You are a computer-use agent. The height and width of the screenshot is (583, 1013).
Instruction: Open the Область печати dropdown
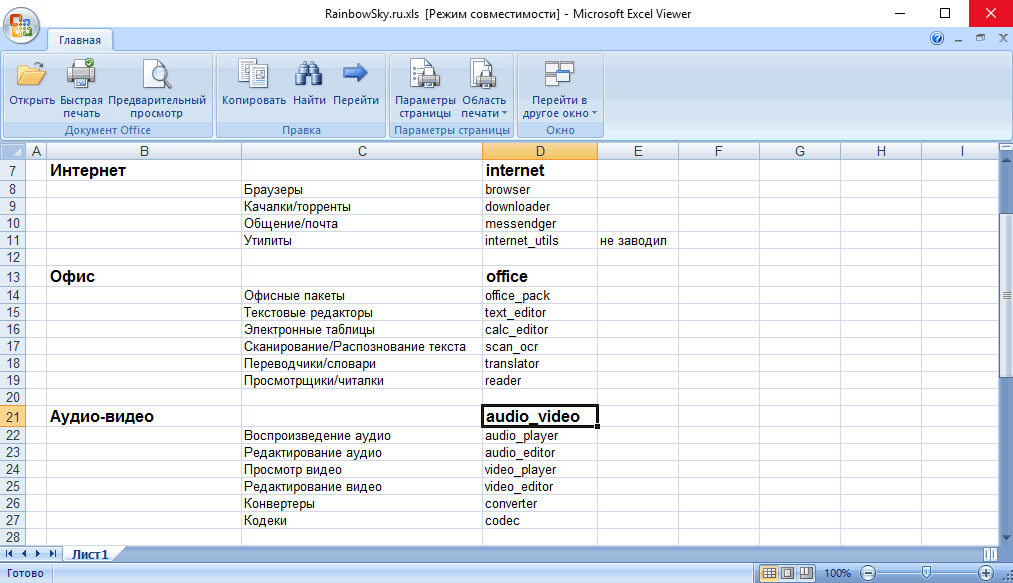484,88
